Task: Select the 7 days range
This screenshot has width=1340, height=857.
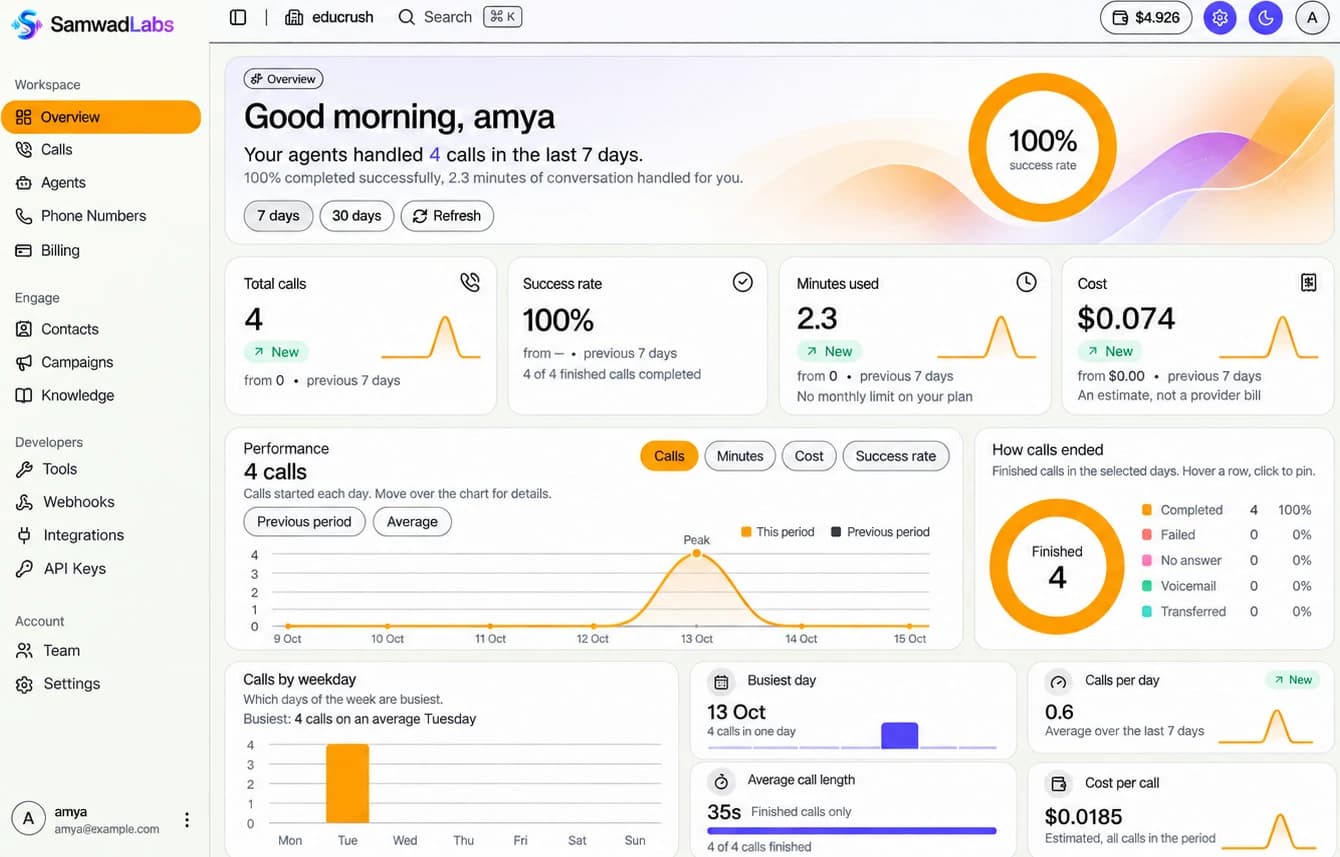Action: pos(278,216)
